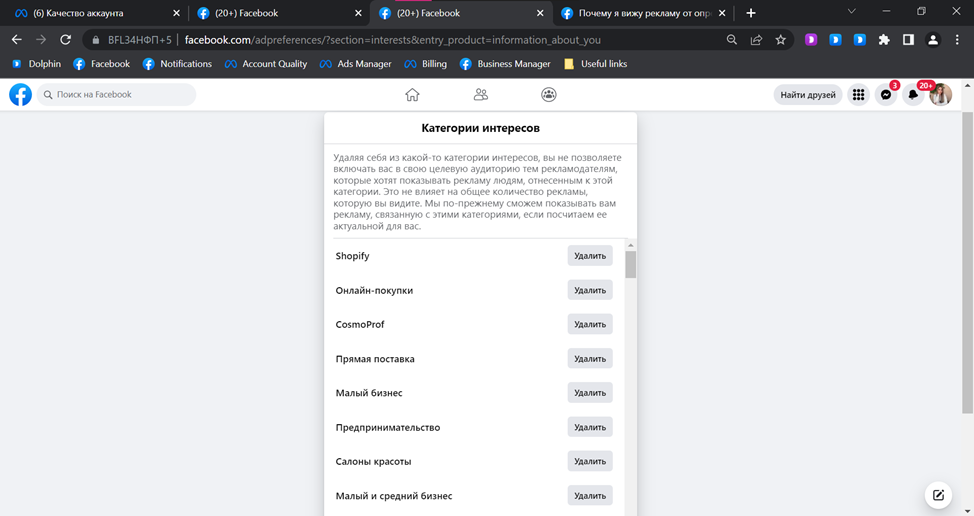Image resolution: width=974 pixels, height=516 pixels.
Task: Open the Chrome profile icon
Action: (932, 40)
